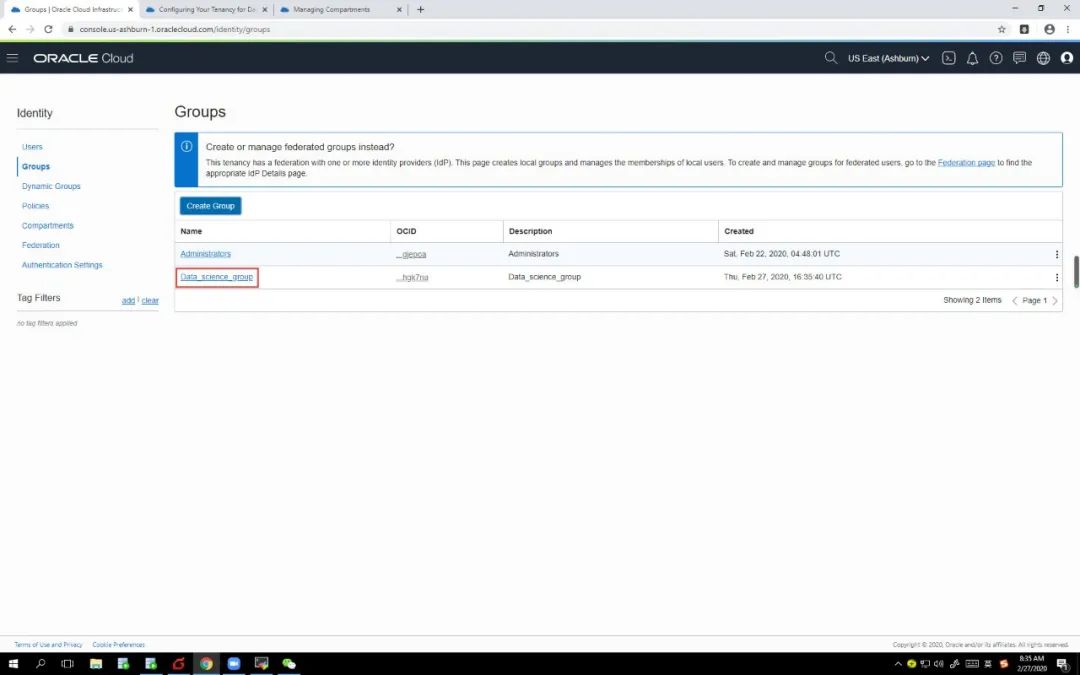Follow the Federation page link
The width and height of the screenshot is (1080, 675).
[x=966, y=163]
